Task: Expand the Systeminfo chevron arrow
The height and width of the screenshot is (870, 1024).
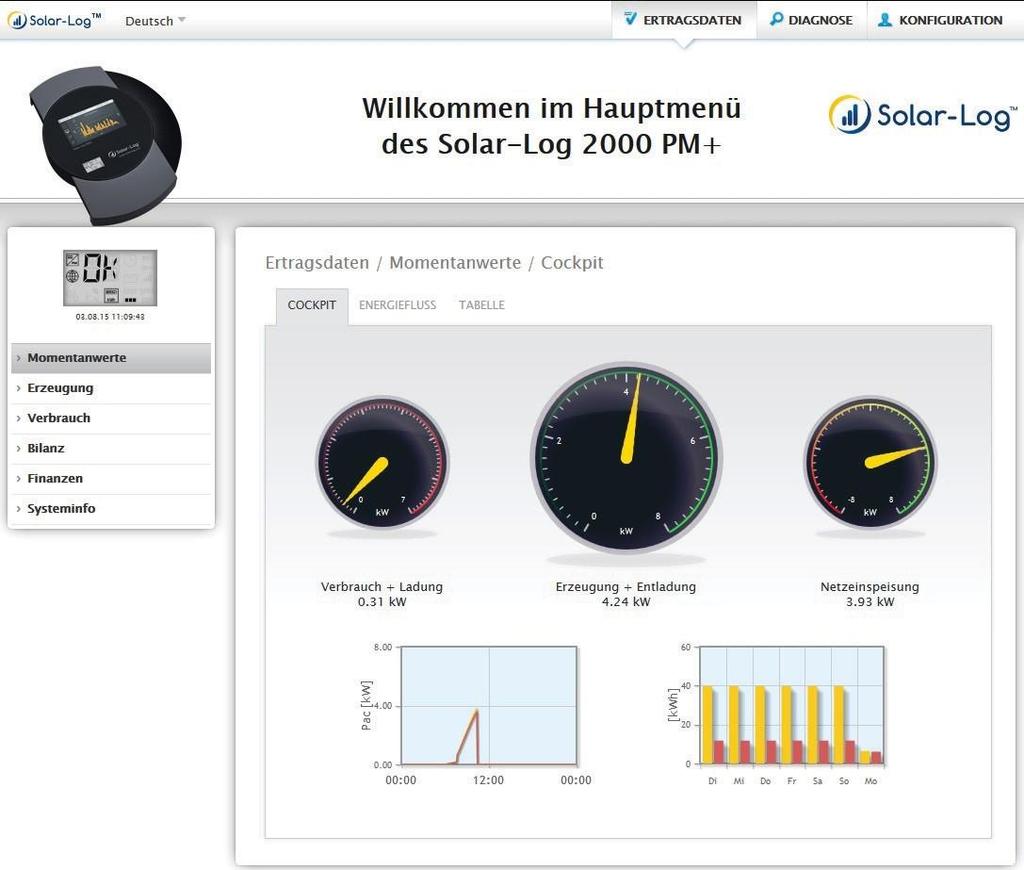Action: 18,508
